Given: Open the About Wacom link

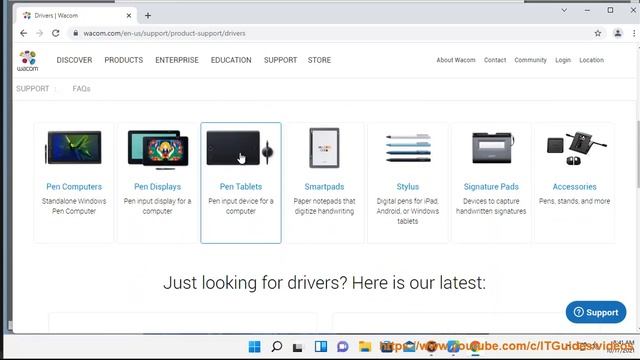Looking at the screenshot, I should click(x=456, y=60).
